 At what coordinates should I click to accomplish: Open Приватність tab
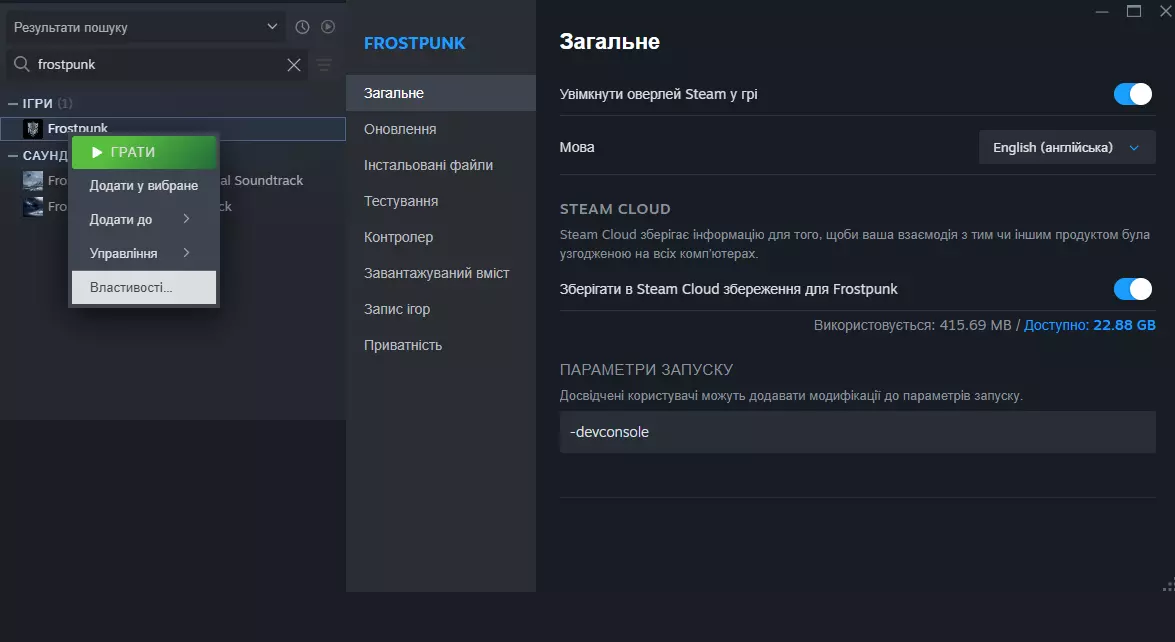(x=441, y=345)
